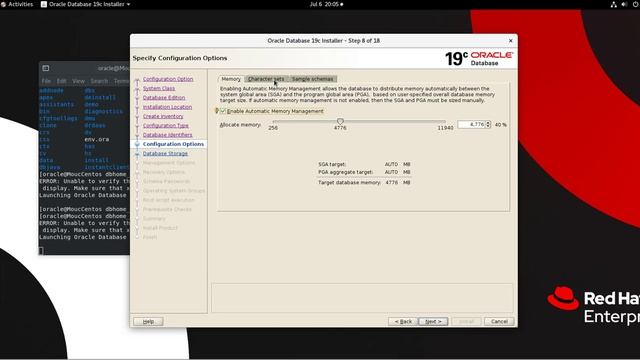The image size is (640, 360).
Task: Go to Configuration Option step
Action: coord(168,79)
